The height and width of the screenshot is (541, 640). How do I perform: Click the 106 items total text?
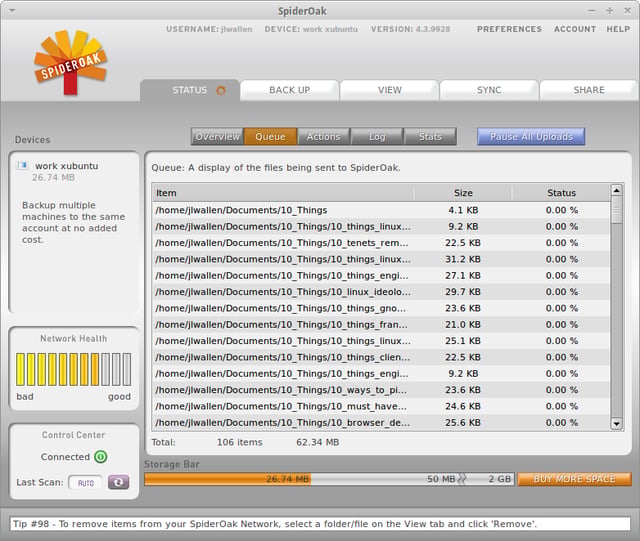click(x=240, y=442)
